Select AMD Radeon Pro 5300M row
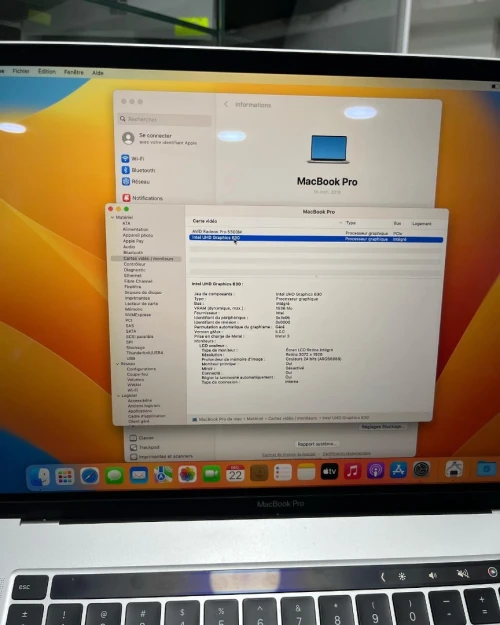Viewport: 500px width, 625px height. [316, 232]
